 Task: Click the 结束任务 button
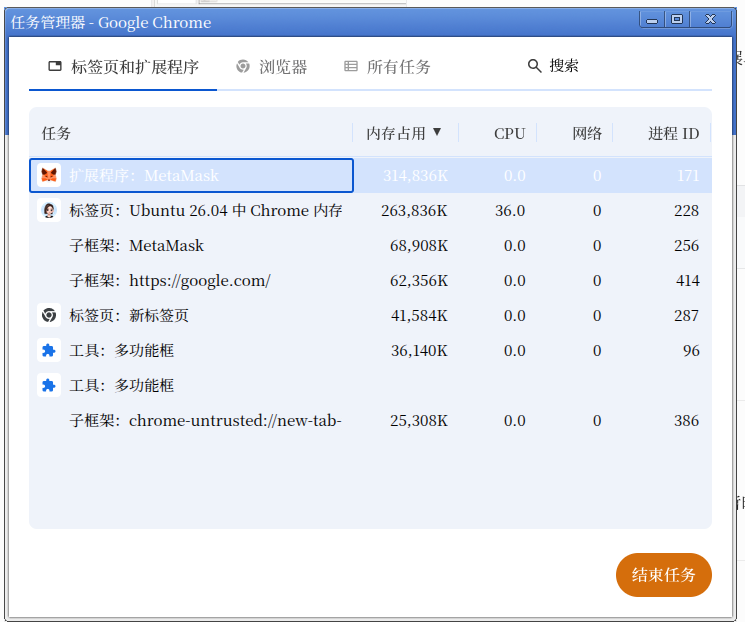[664, 574]
